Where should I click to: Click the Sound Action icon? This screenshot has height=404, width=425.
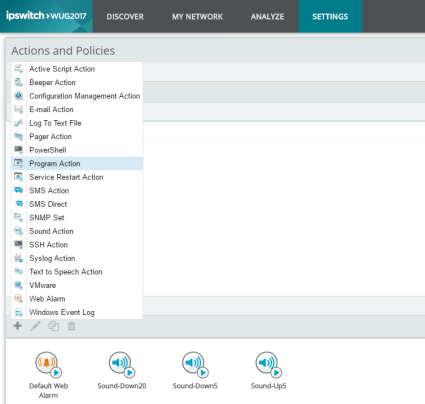point(19,231)
